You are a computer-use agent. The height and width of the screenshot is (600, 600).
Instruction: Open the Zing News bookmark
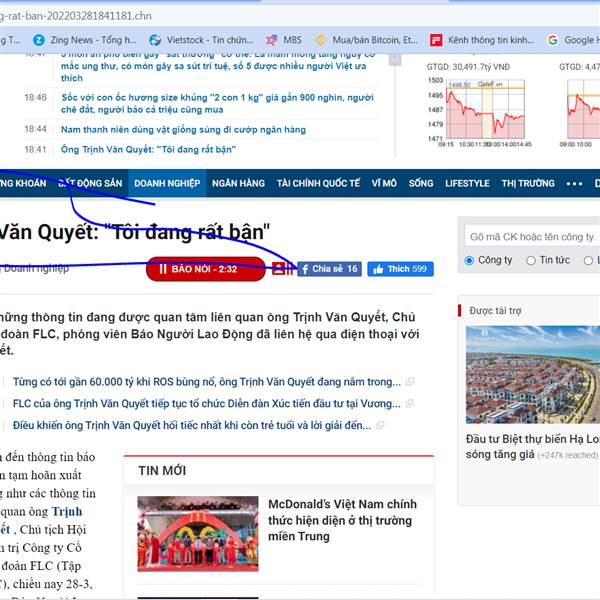pyautogui.click(x=85, y=40)
